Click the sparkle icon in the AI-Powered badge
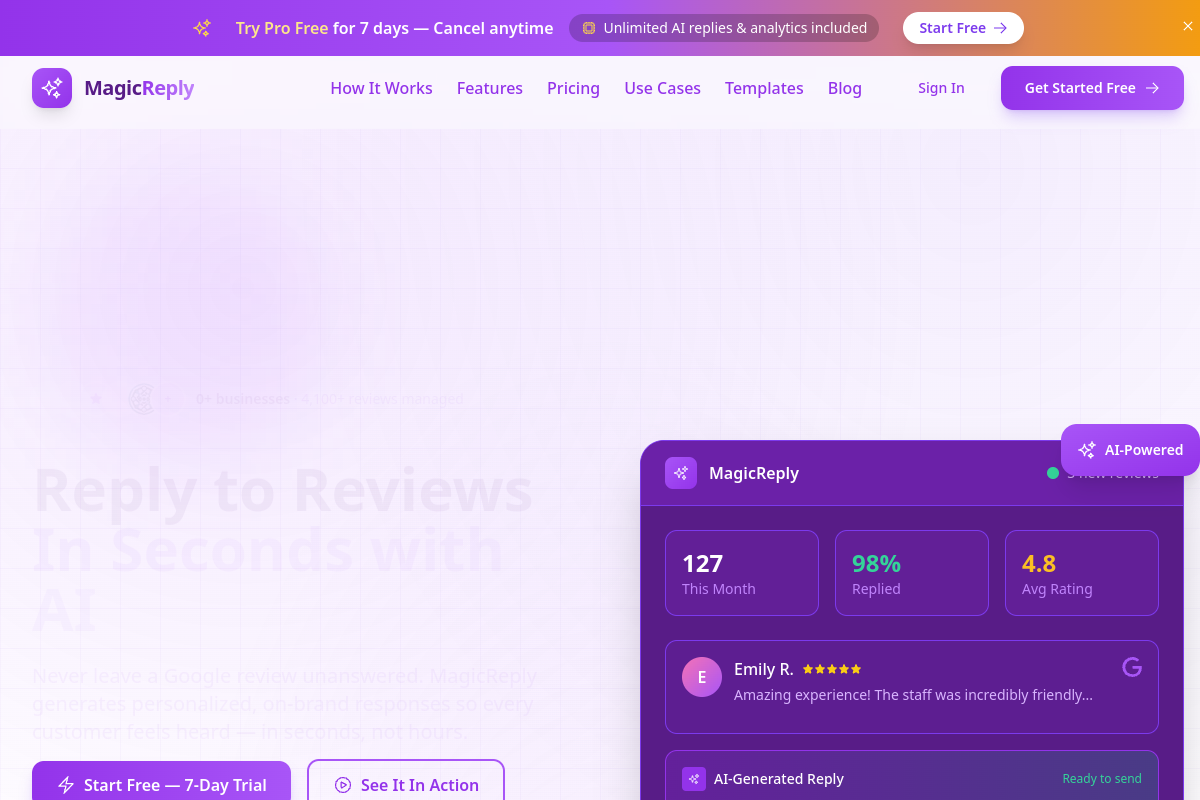The image size is (1200, 800). 1087,450
